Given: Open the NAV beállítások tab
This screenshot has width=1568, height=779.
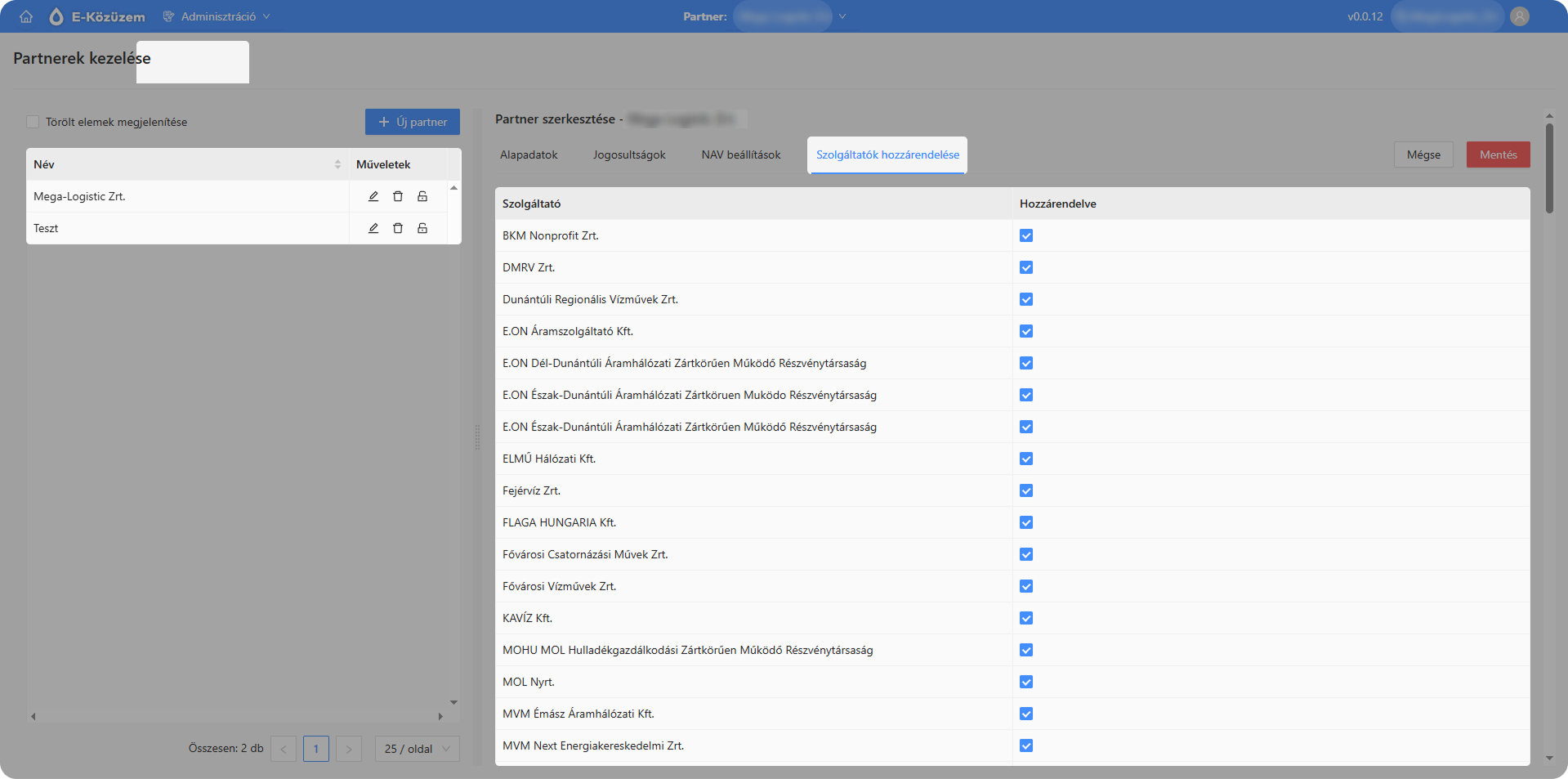Looking at the screenshot, I should click(x=741, y=154).
